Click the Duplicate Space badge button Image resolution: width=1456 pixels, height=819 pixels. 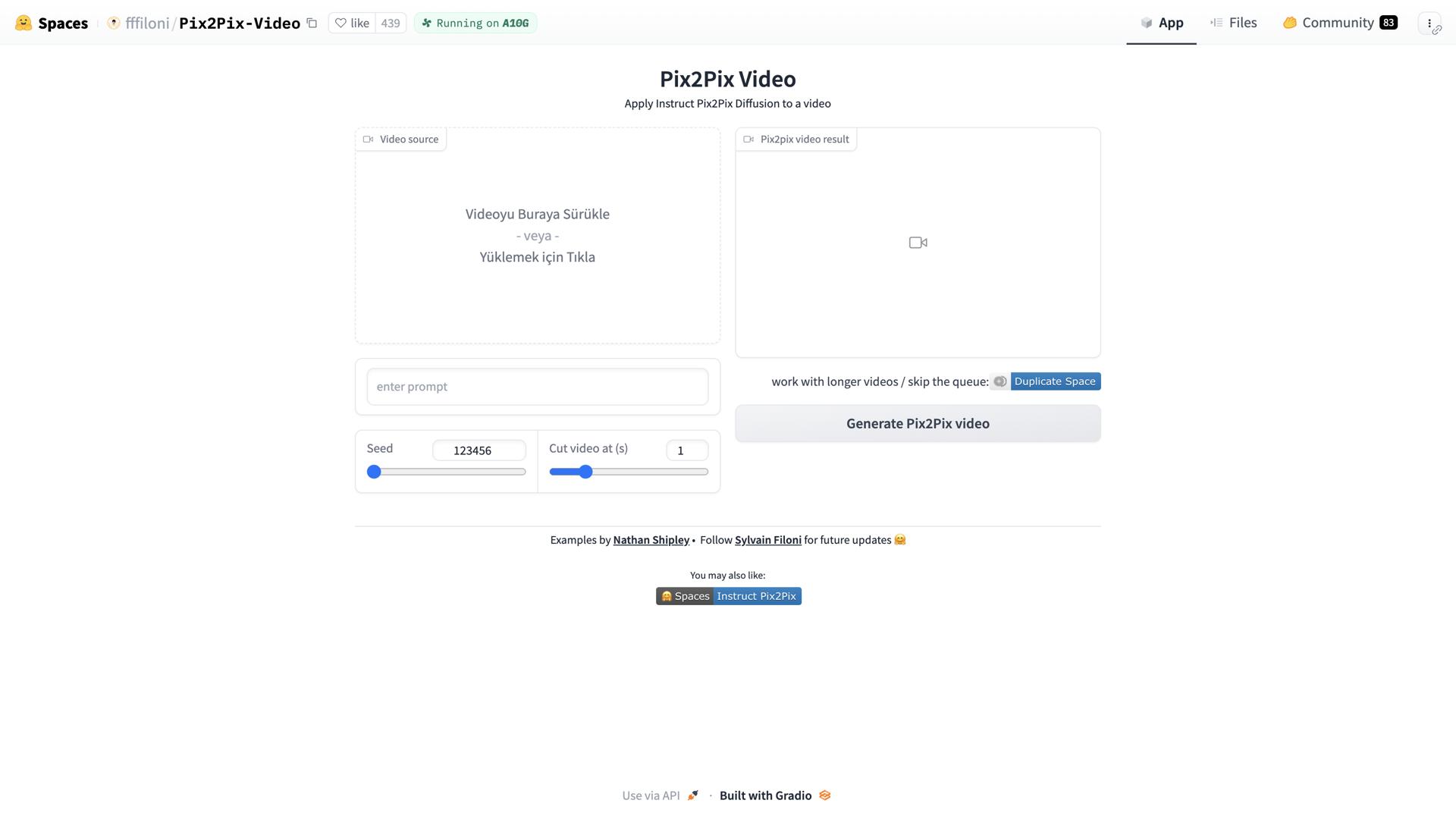(x=1054, y=381)
